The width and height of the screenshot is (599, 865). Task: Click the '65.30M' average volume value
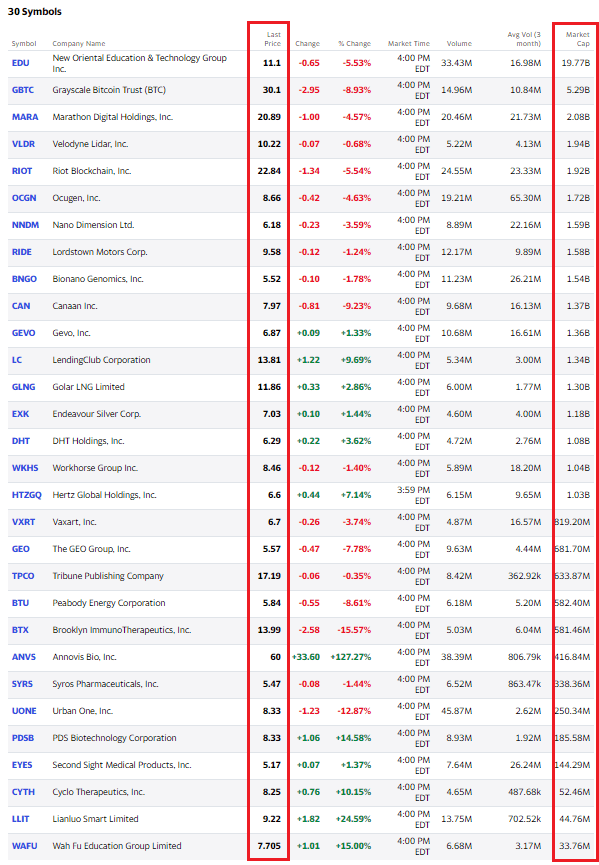tap(527, 198)
